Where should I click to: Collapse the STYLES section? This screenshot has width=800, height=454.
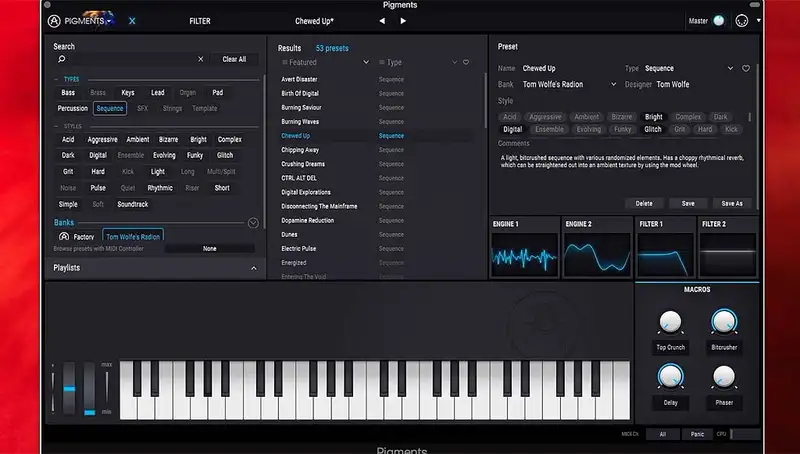pyautogui.click(x=56, y=127)
